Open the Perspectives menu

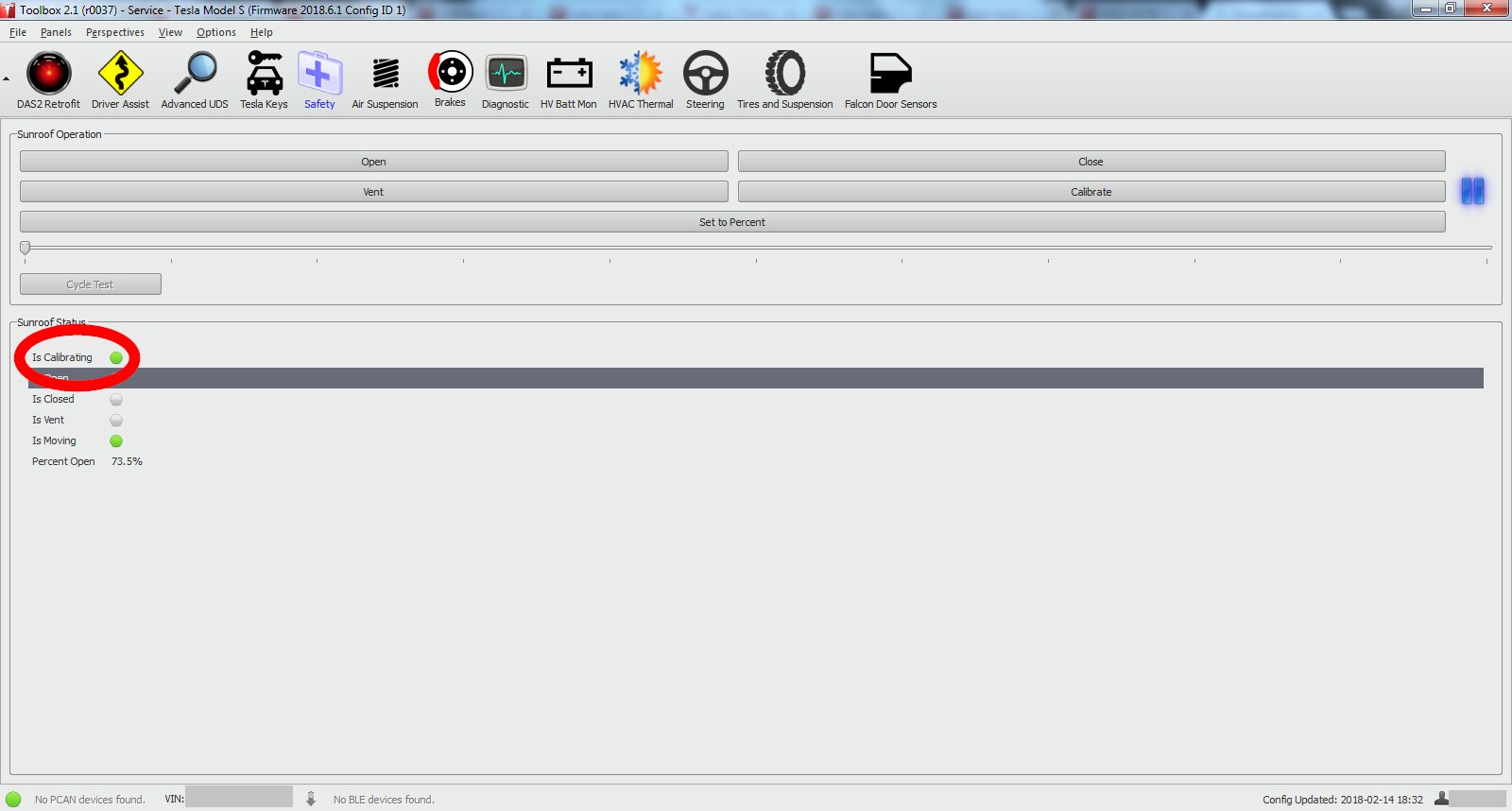point(115,32)
